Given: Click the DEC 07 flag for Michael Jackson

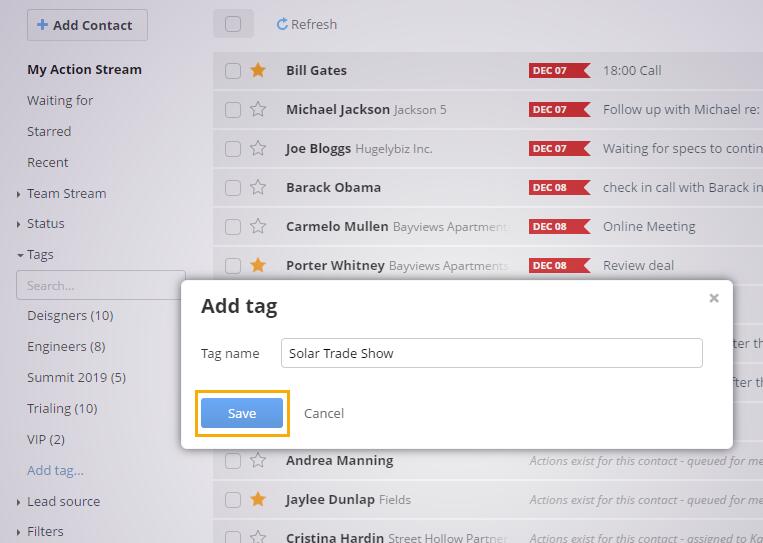Looking at the screenshot, I should point(560,109).
